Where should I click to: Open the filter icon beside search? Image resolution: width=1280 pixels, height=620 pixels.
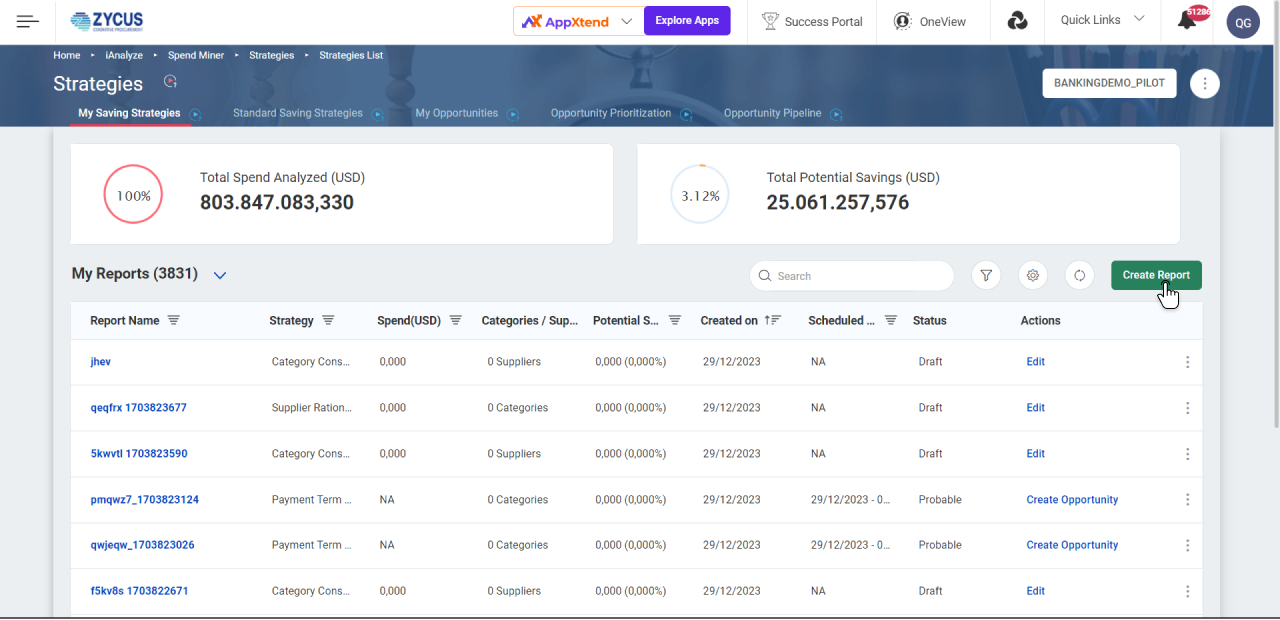[986, 276]
